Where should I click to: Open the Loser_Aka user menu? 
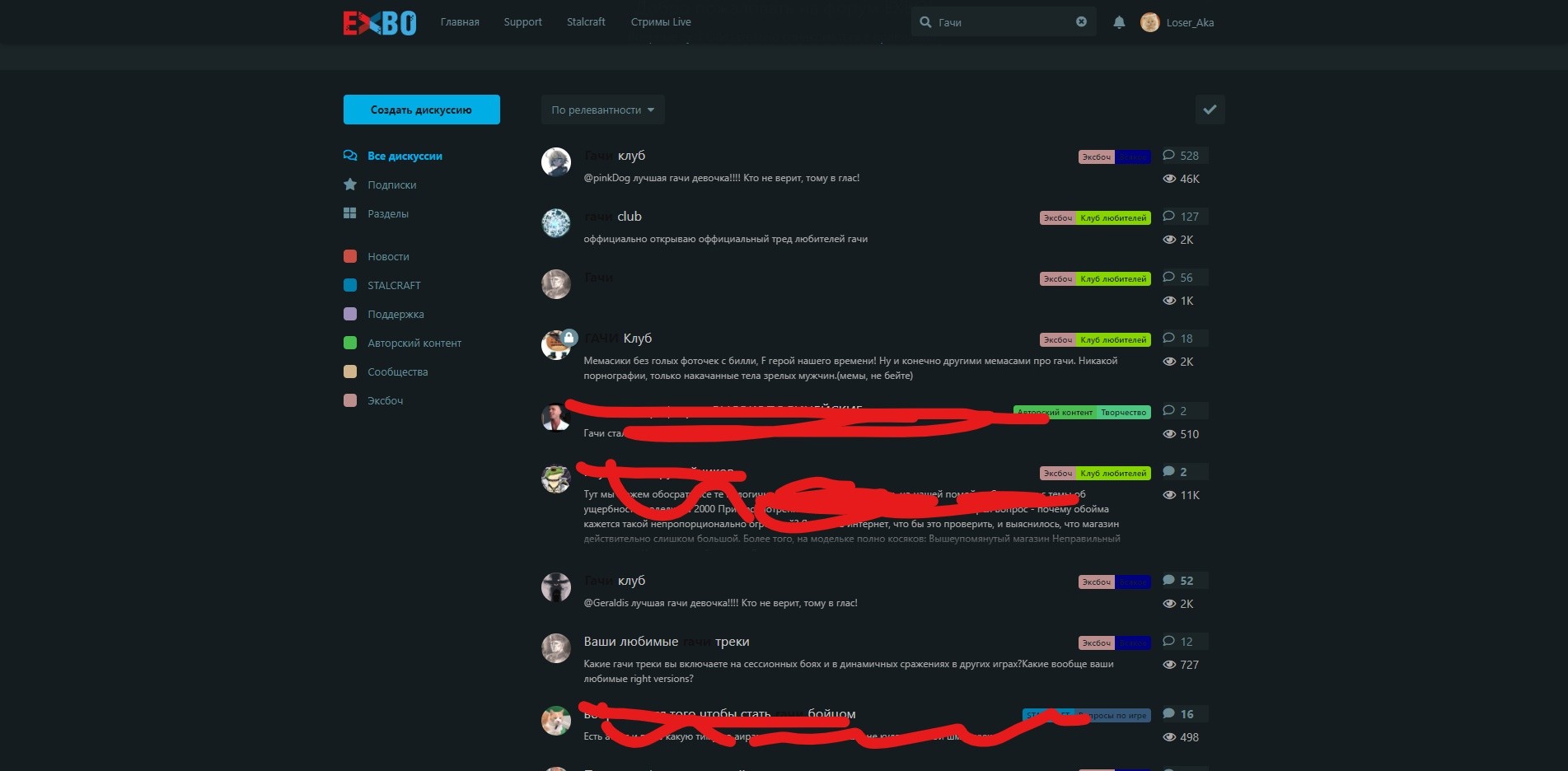(x=1190, y=22)
